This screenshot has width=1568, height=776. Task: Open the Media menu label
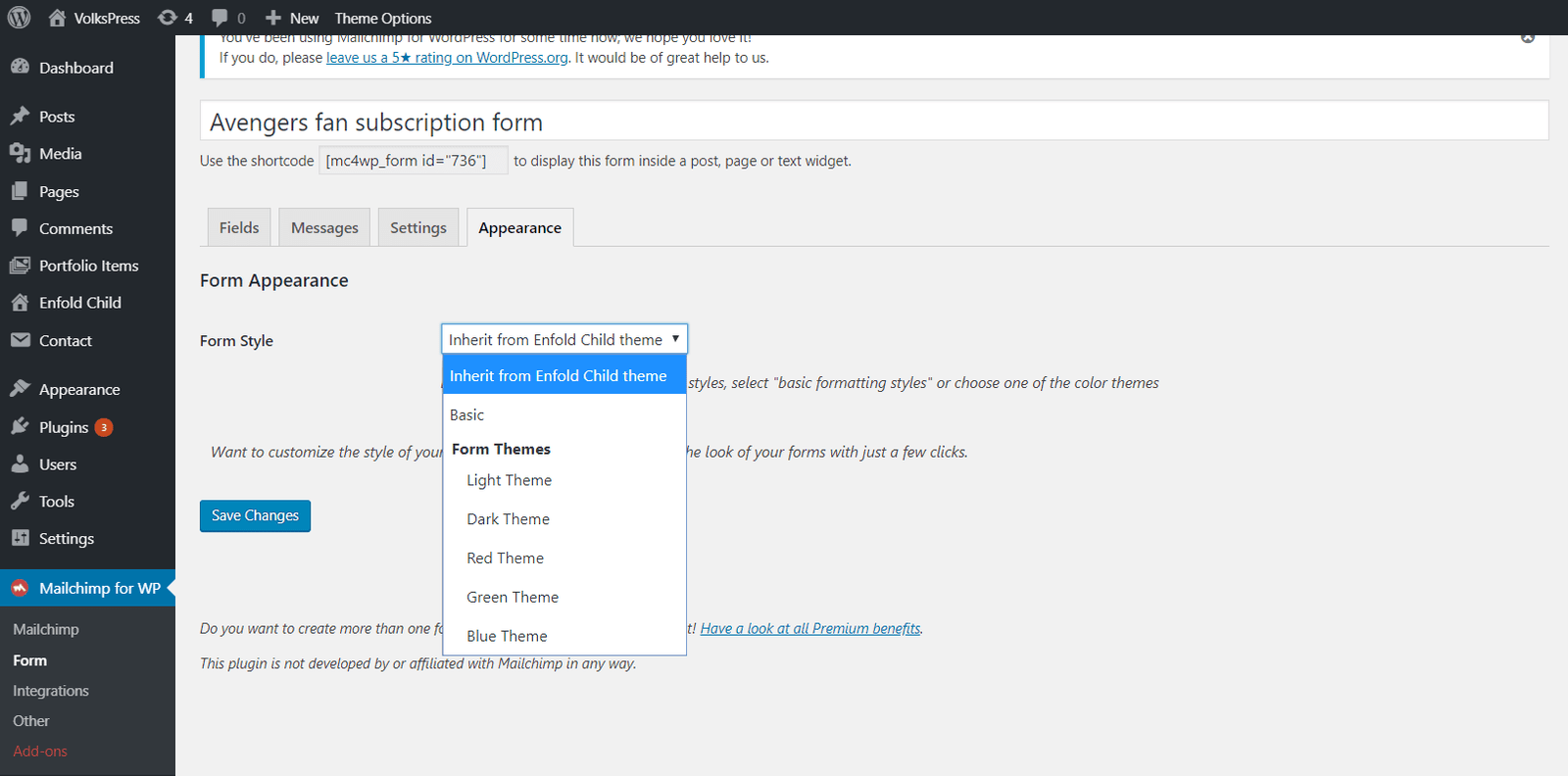point(61,154)
